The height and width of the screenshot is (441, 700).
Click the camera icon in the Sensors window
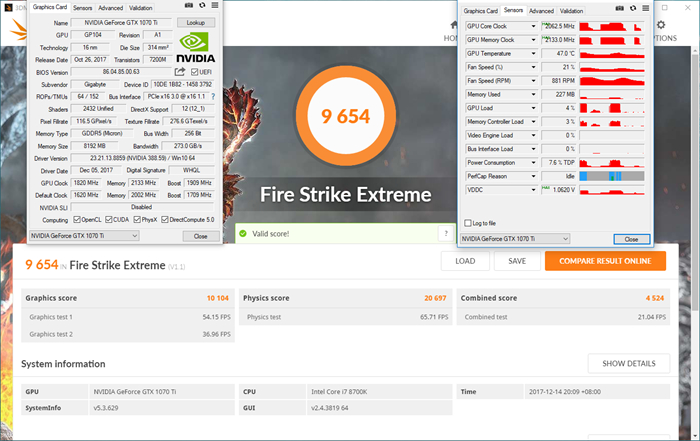coord(618,9)
